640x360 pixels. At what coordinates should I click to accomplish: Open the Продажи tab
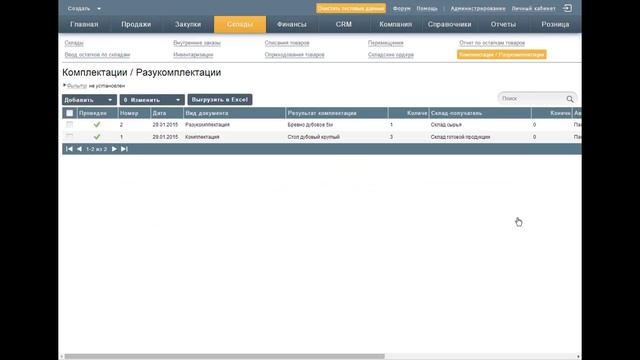point(136,24)
